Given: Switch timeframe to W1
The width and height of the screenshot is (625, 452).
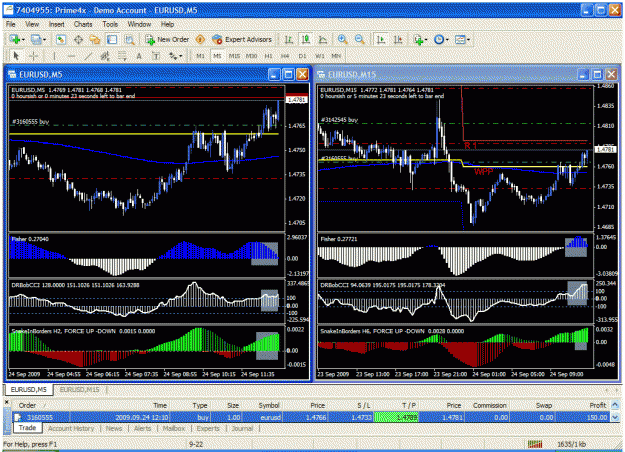Looking at the screenshot, I should (x=320, y=56).
